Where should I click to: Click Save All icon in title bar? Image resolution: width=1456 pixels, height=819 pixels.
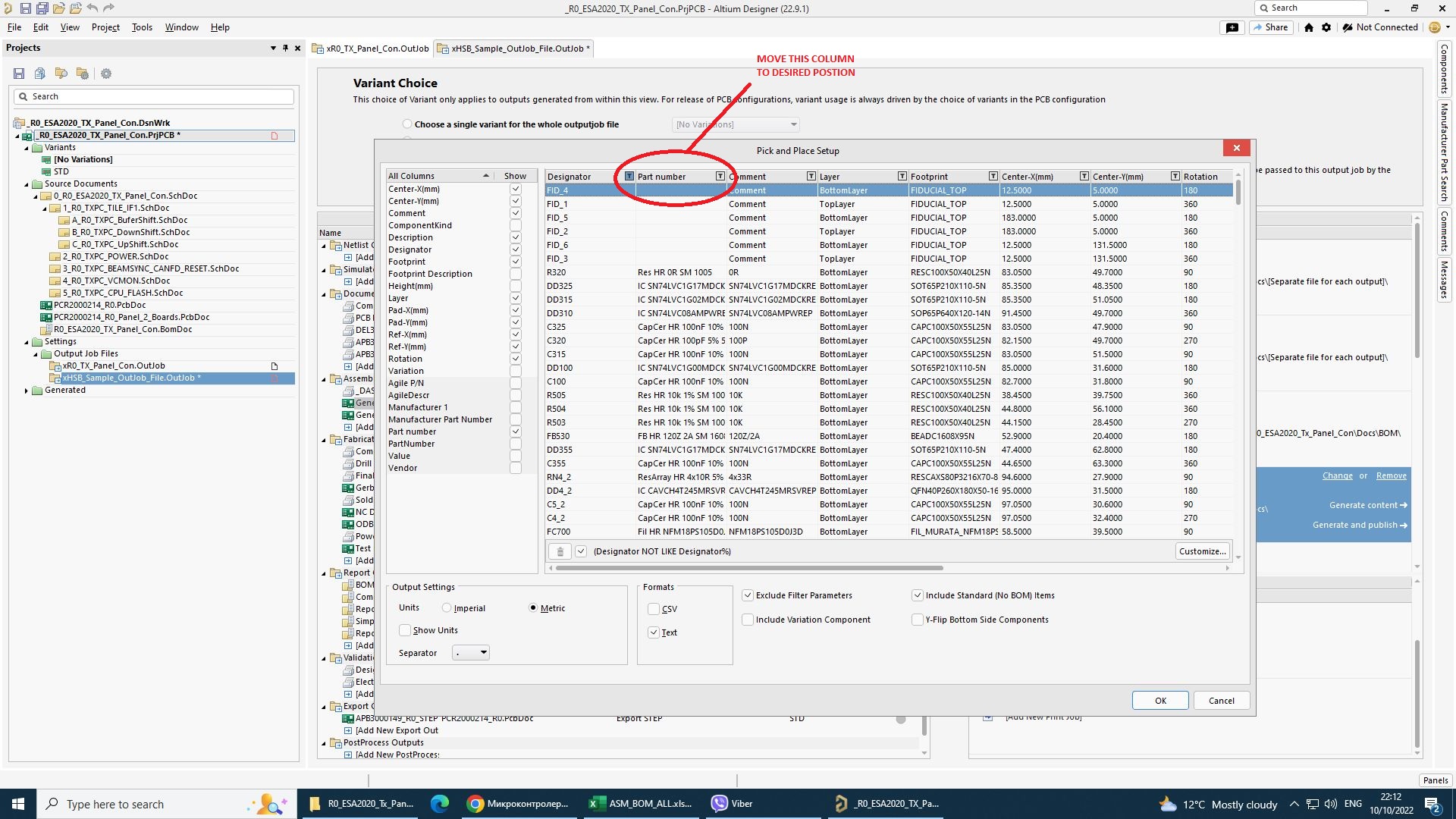click(42, 8)
